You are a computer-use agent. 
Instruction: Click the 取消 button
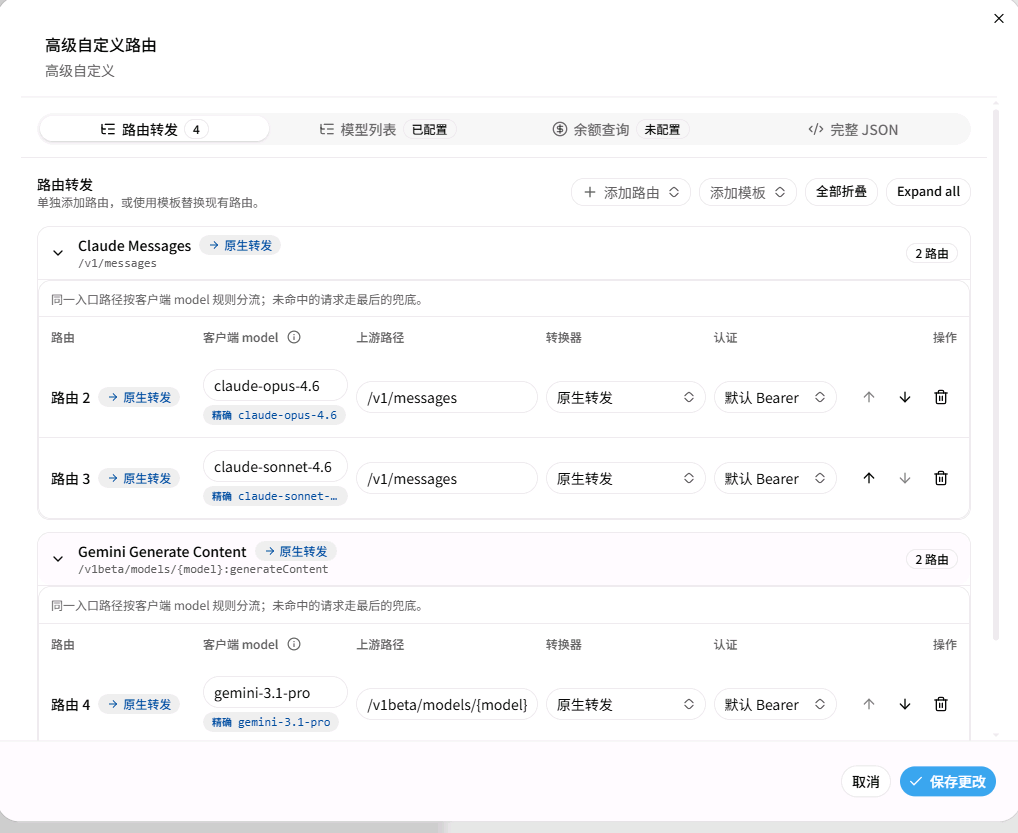point(865,782)
